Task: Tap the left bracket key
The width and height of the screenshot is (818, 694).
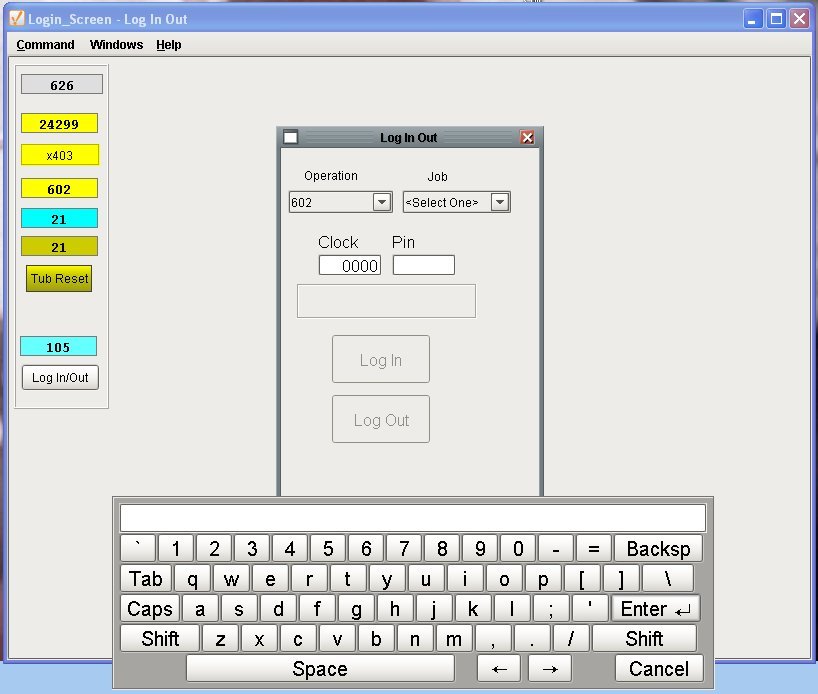Action: (582, 579)
